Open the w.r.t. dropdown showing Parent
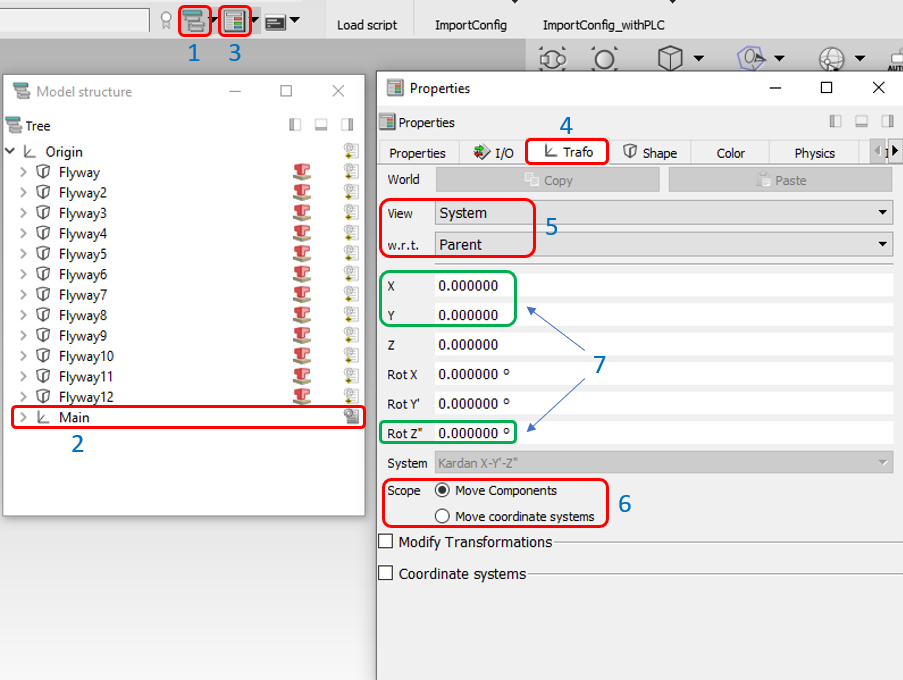Screen dimensions: 903x680 663,244
